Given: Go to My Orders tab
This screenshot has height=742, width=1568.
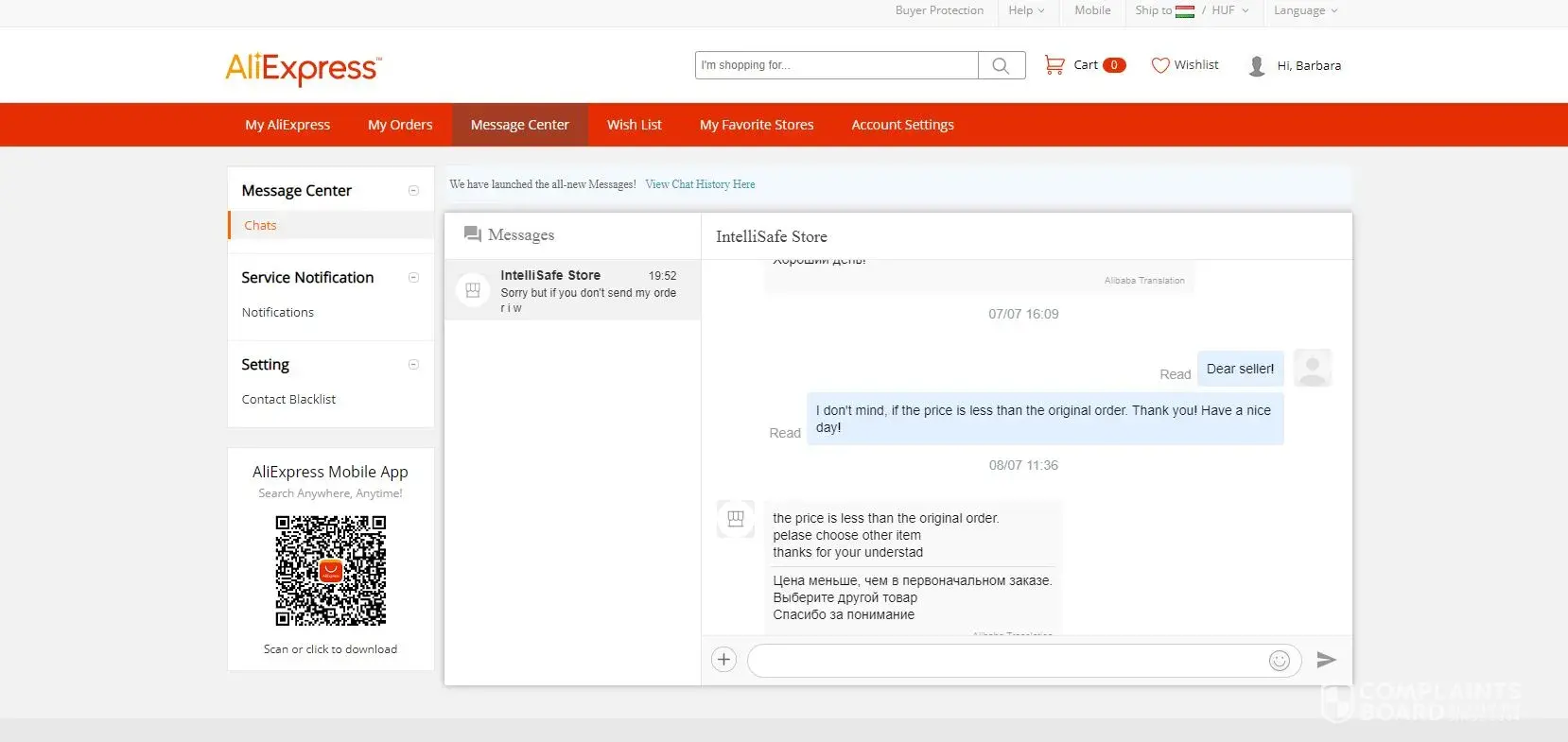Looking at the screenshot, I should [x=400, y=125].
